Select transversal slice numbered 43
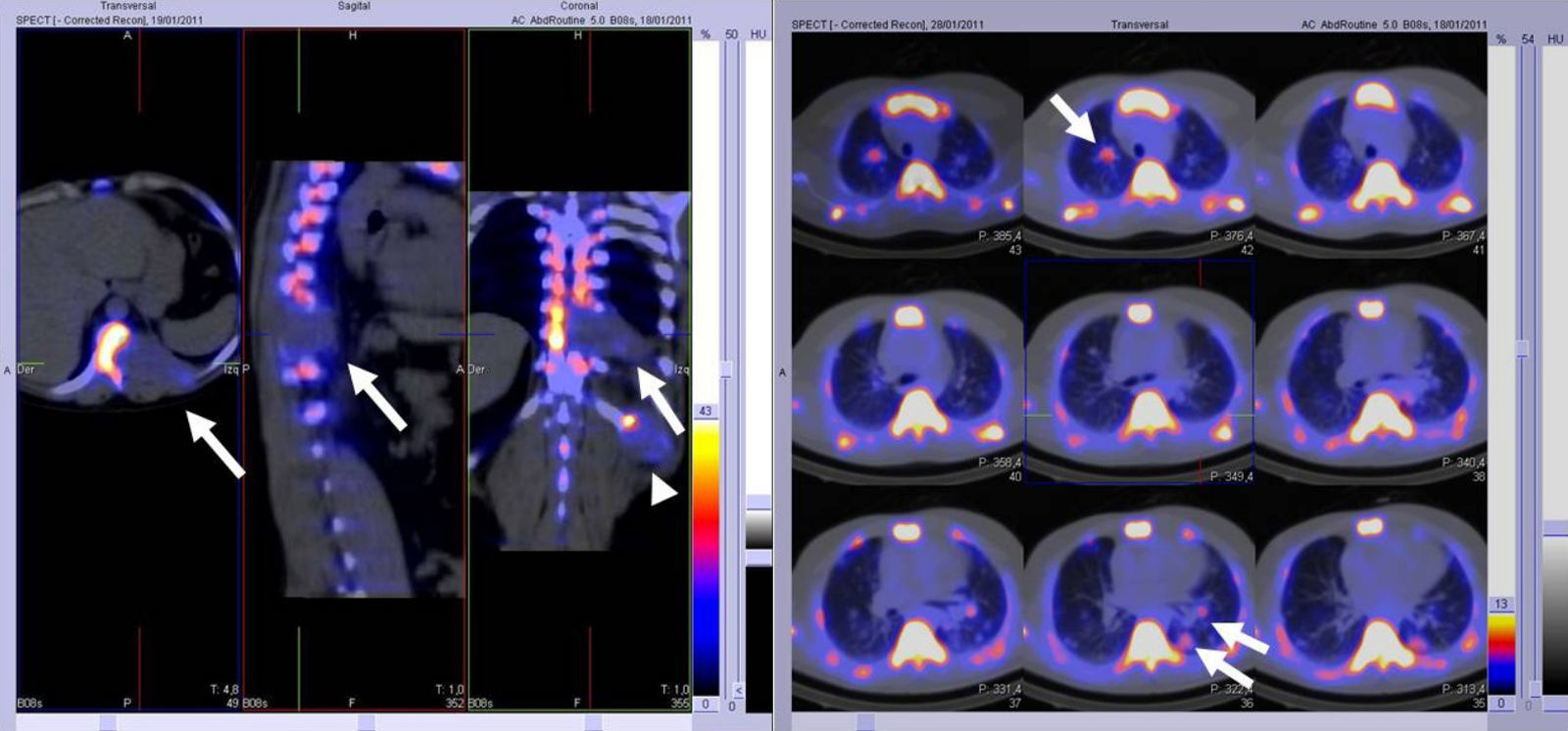Image resolution: width=1568 pixels, height=731 pixels. [x=907, y=147]
